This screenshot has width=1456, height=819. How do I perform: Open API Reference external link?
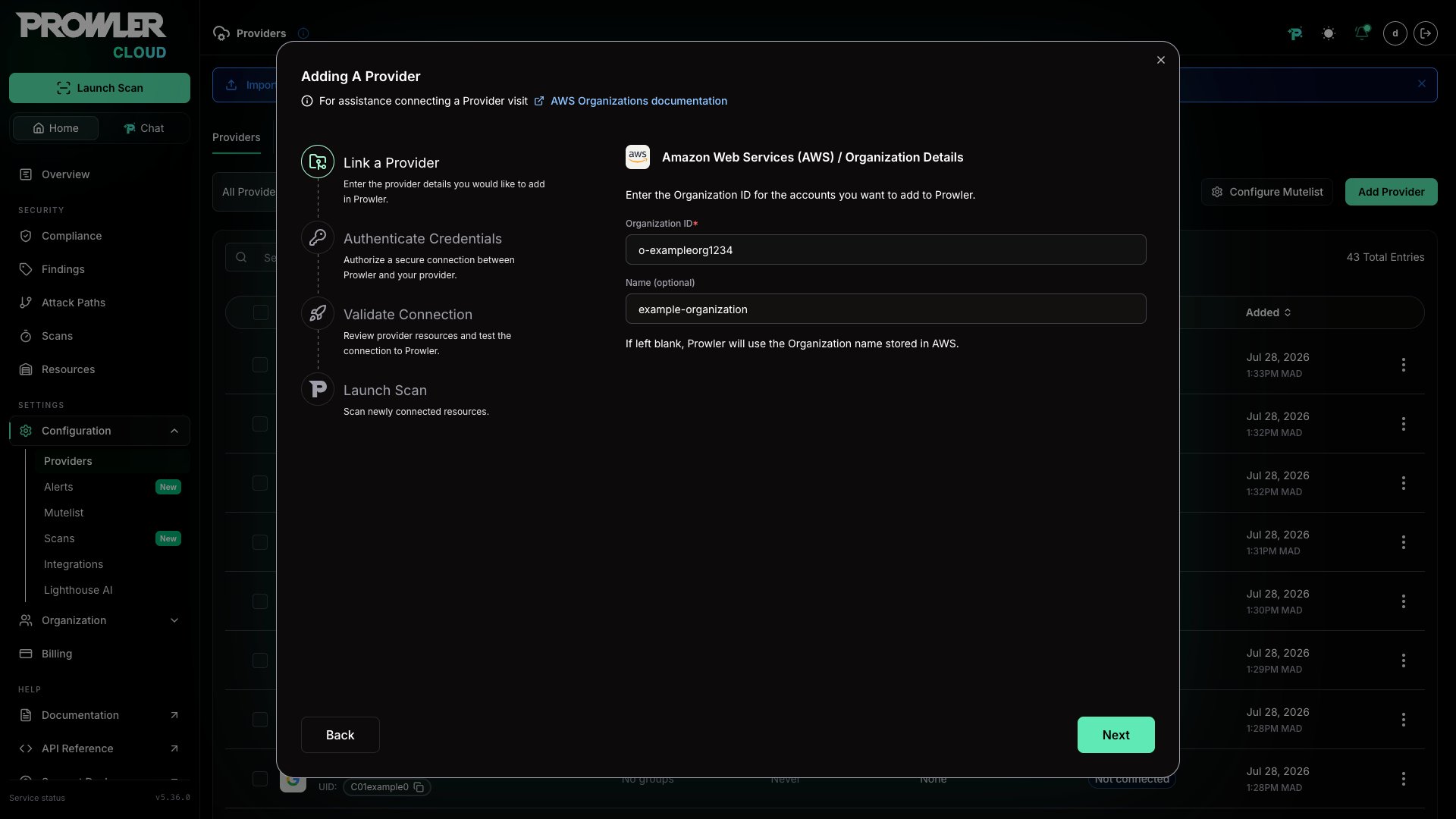(x=99, y=748)
